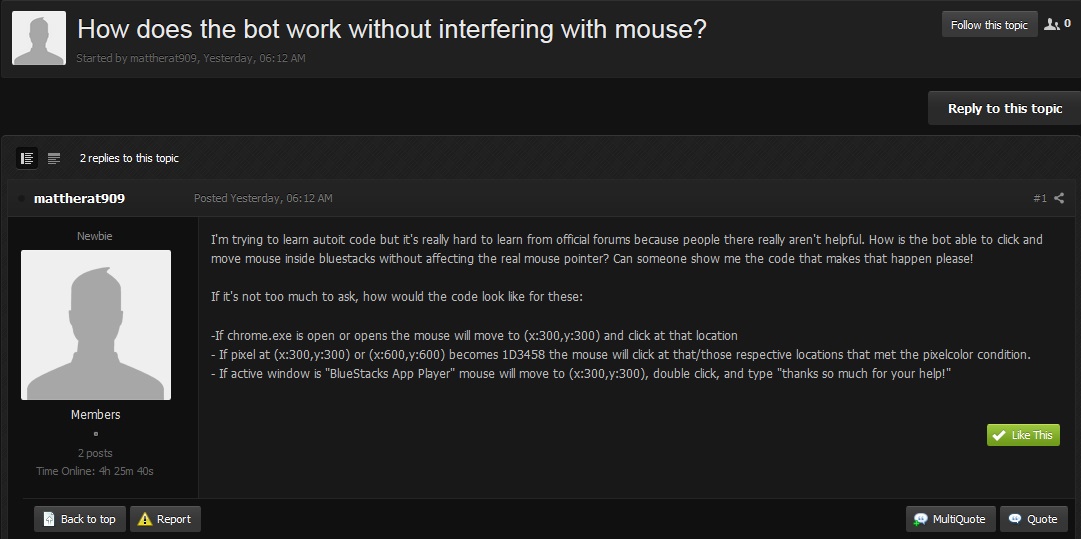Switch to the standard post view icon
The image size is (1081, 539).
[x=27, y=158]
